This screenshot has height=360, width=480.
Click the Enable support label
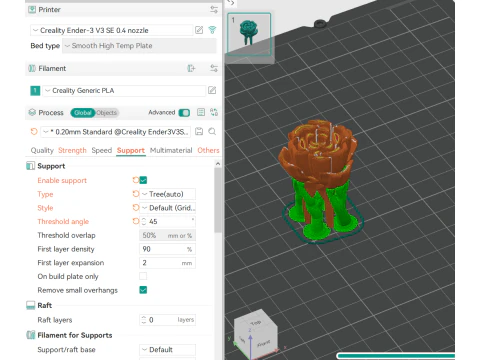click(62, 180)
